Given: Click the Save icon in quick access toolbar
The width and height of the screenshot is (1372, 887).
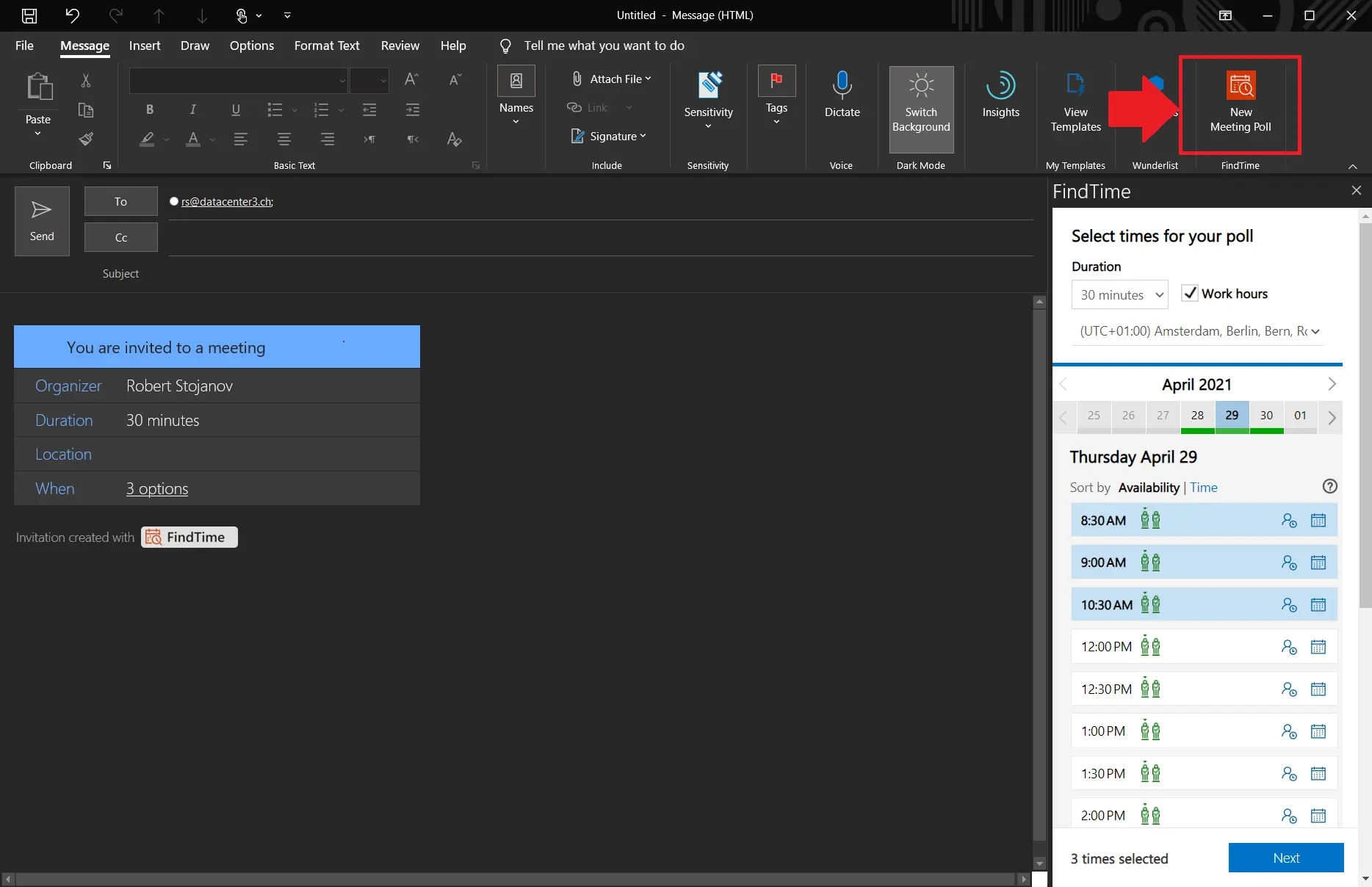Looking at the screenshot, I should [29, 15].
